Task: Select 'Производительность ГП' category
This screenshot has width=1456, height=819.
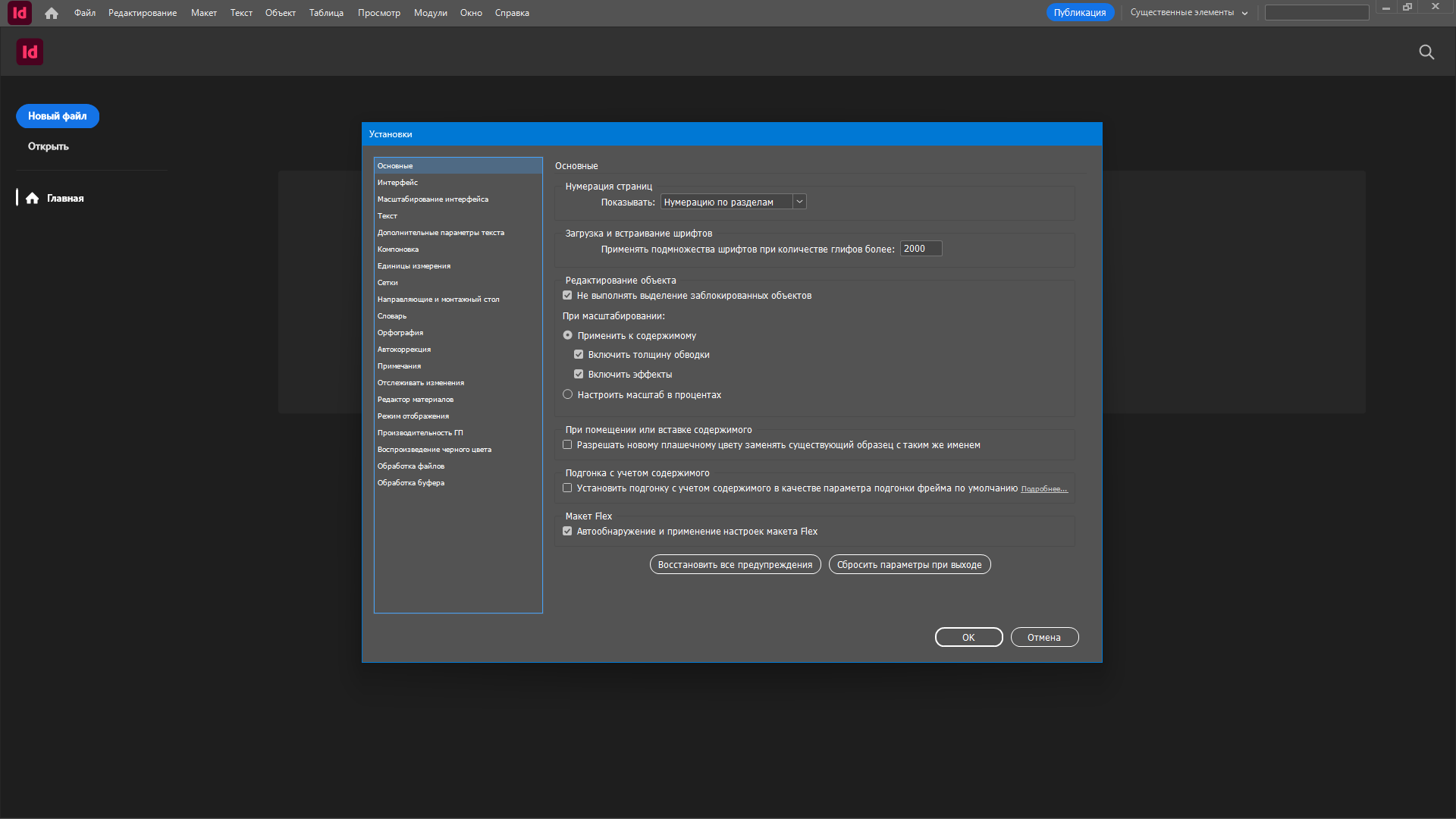Action: point(420,433)
